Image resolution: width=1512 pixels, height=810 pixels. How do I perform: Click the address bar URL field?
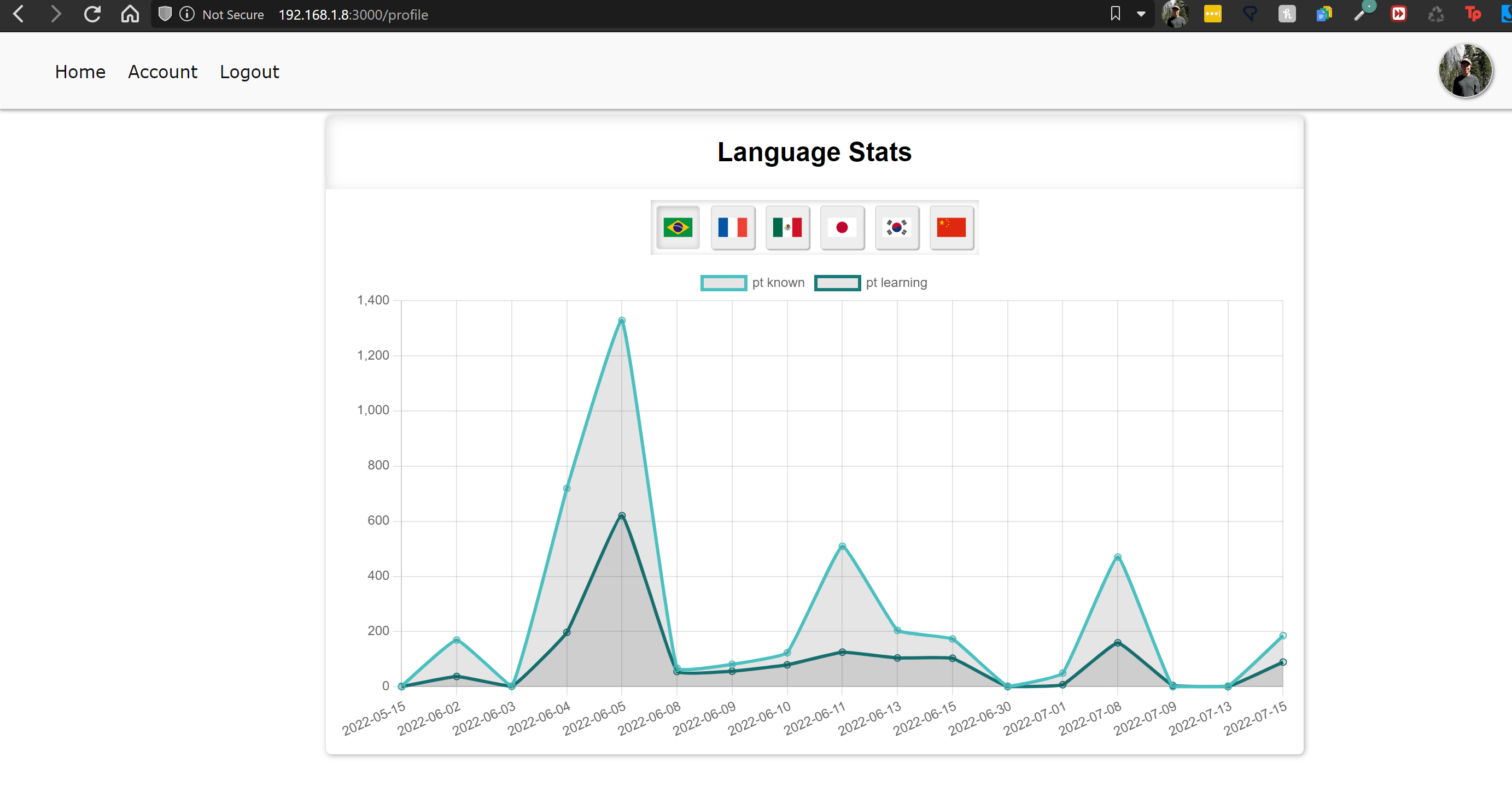click(352, 15)
